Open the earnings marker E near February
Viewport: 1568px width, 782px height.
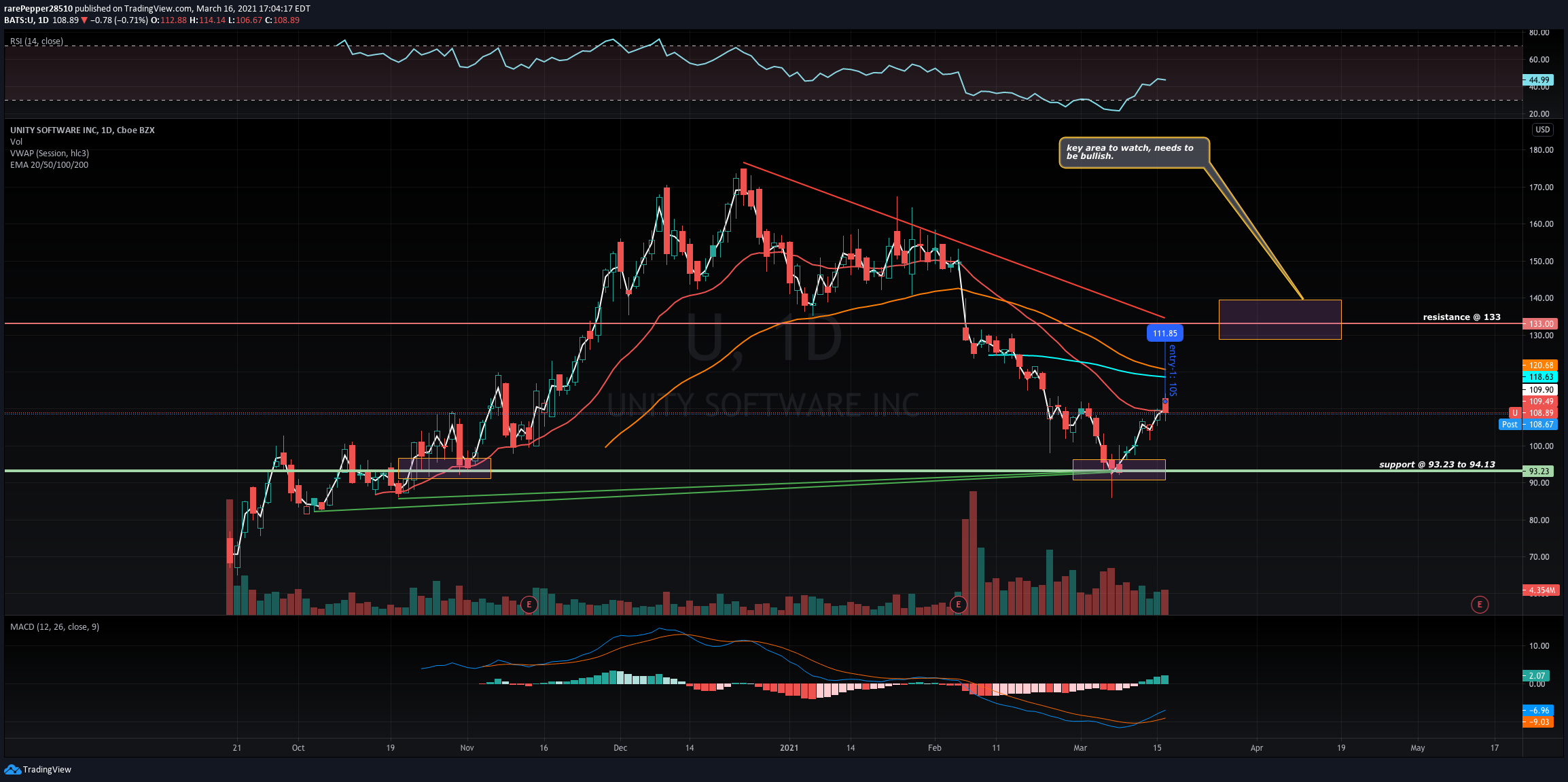coord(958,604)
